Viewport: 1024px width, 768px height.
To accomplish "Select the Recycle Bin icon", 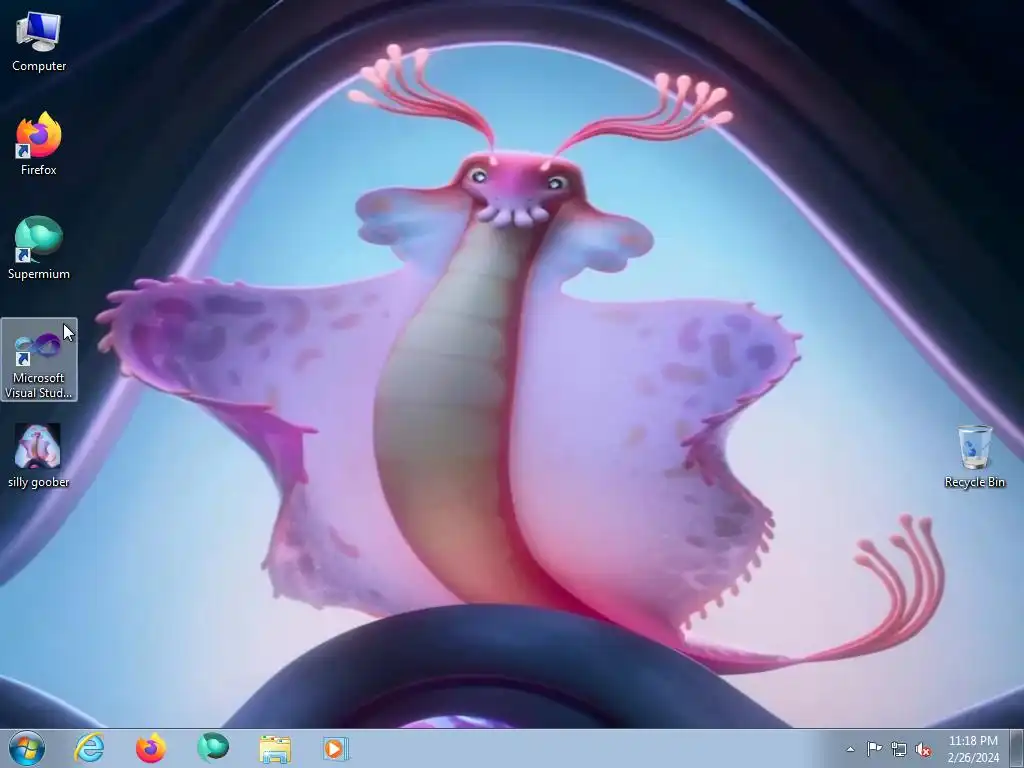I will [974, 456].
